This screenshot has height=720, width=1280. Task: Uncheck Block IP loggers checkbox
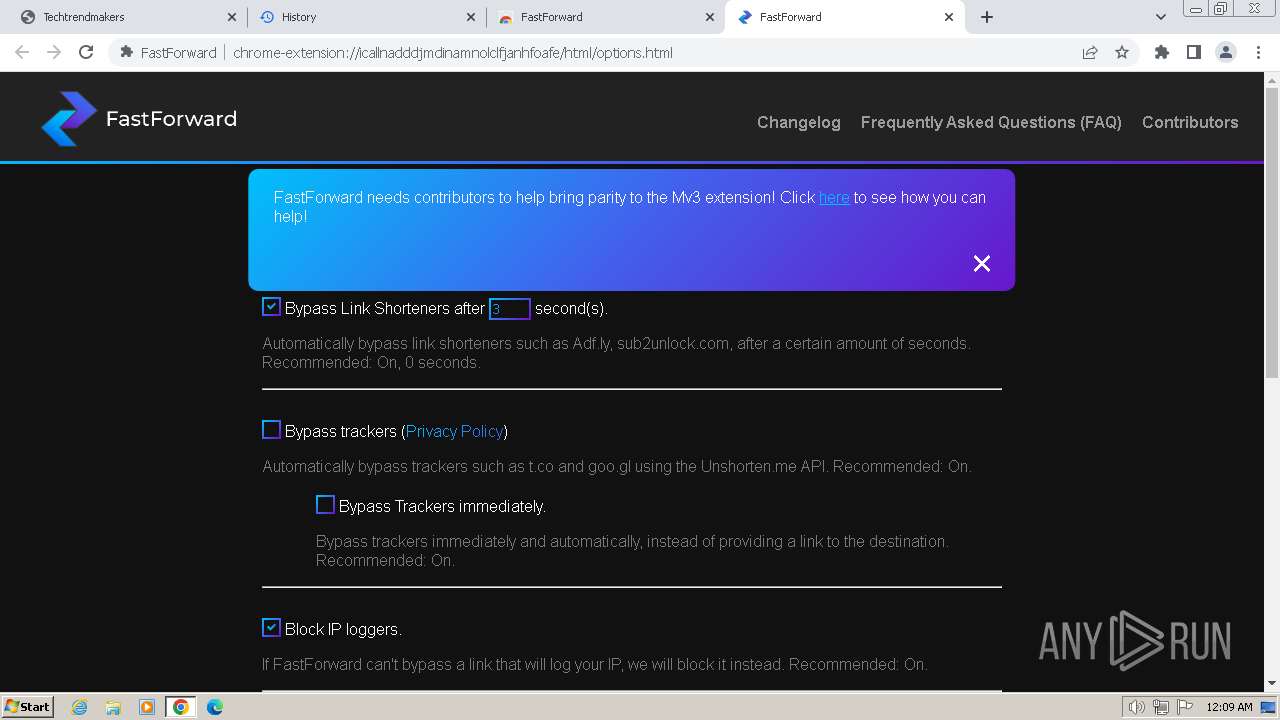tap(271, 628)
